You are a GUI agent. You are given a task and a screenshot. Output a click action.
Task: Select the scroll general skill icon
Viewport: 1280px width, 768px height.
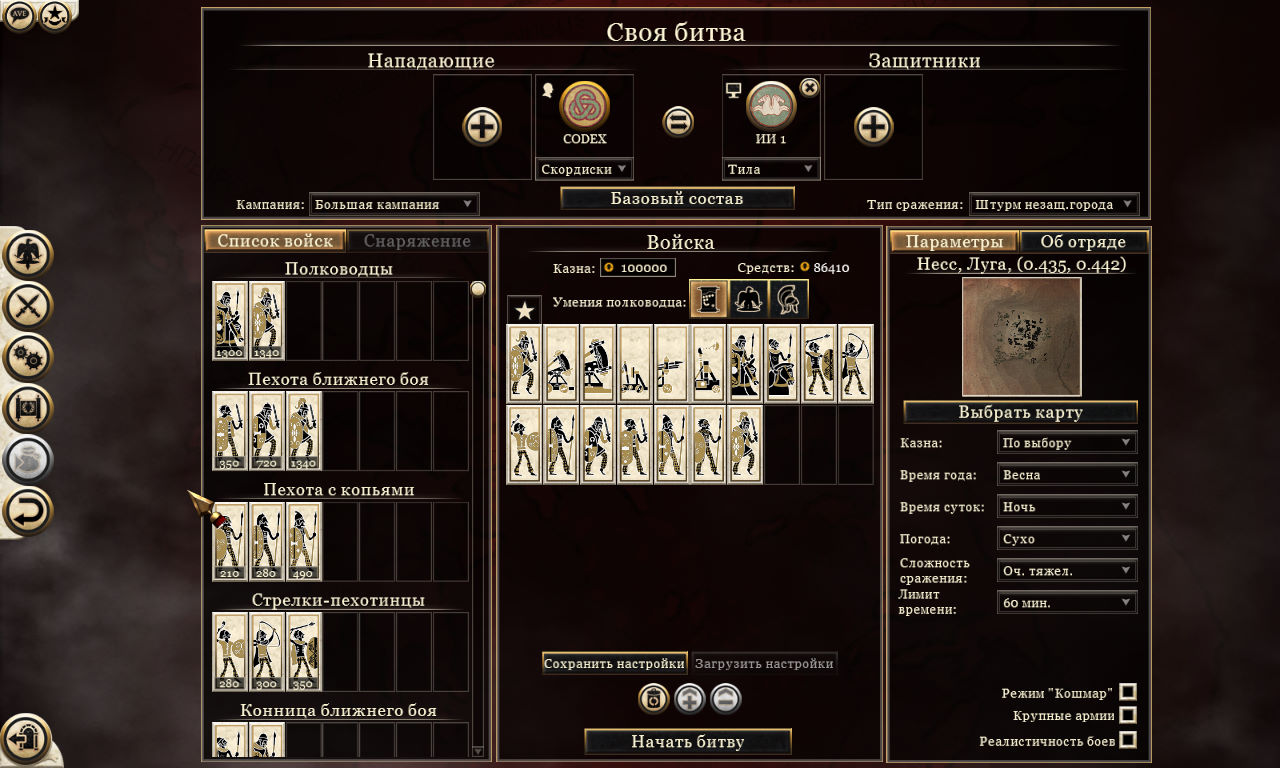click(708, 299)
